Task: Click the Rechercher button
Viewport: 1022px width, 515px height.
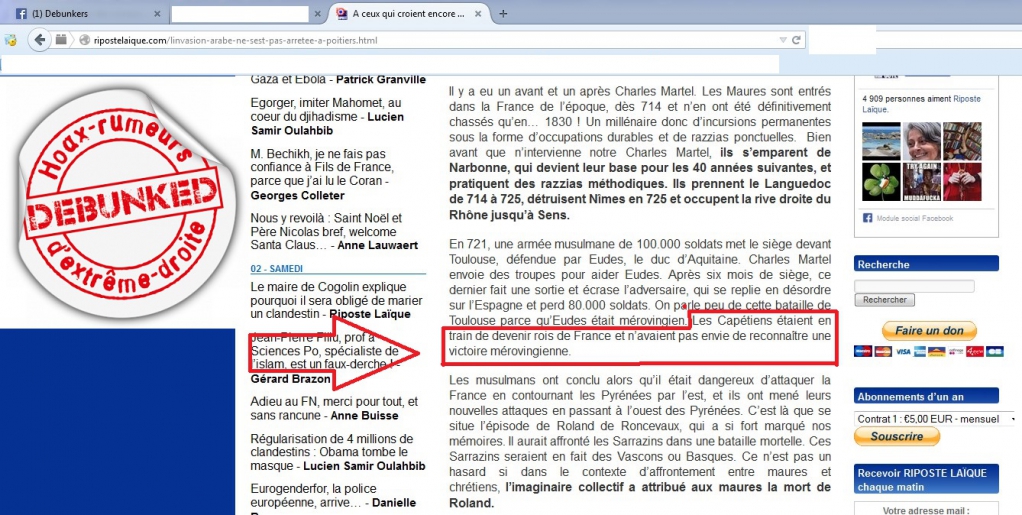Action: point(884,300)
